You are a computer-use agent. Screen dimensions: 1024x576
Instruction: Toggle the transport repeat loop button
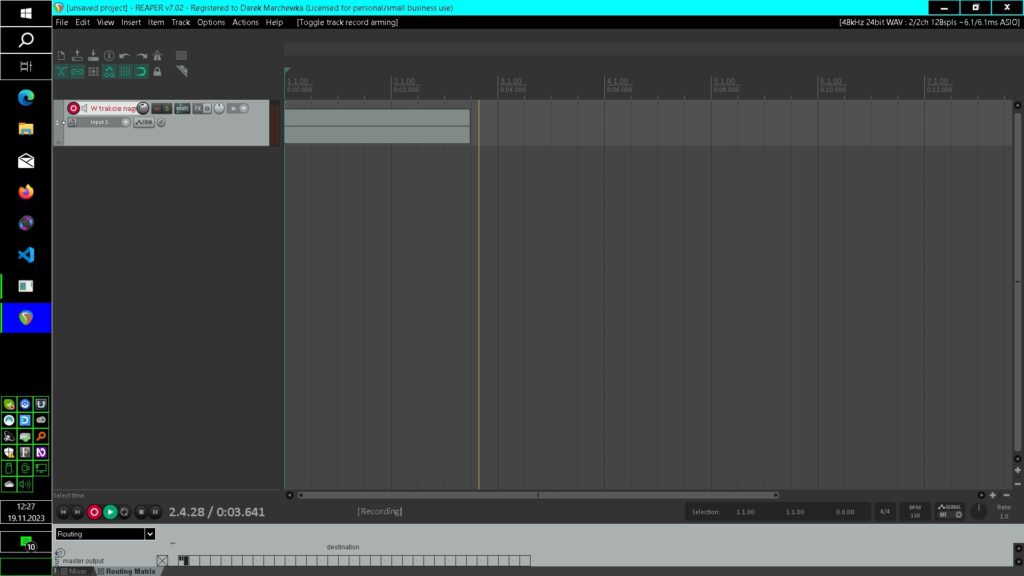pos(125,512)
